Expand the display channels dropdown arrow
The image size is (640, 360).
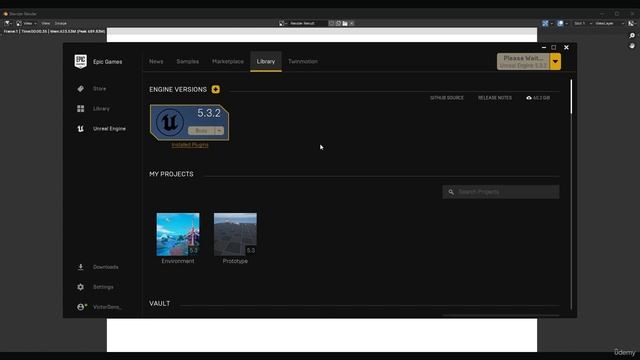(567, 23)
